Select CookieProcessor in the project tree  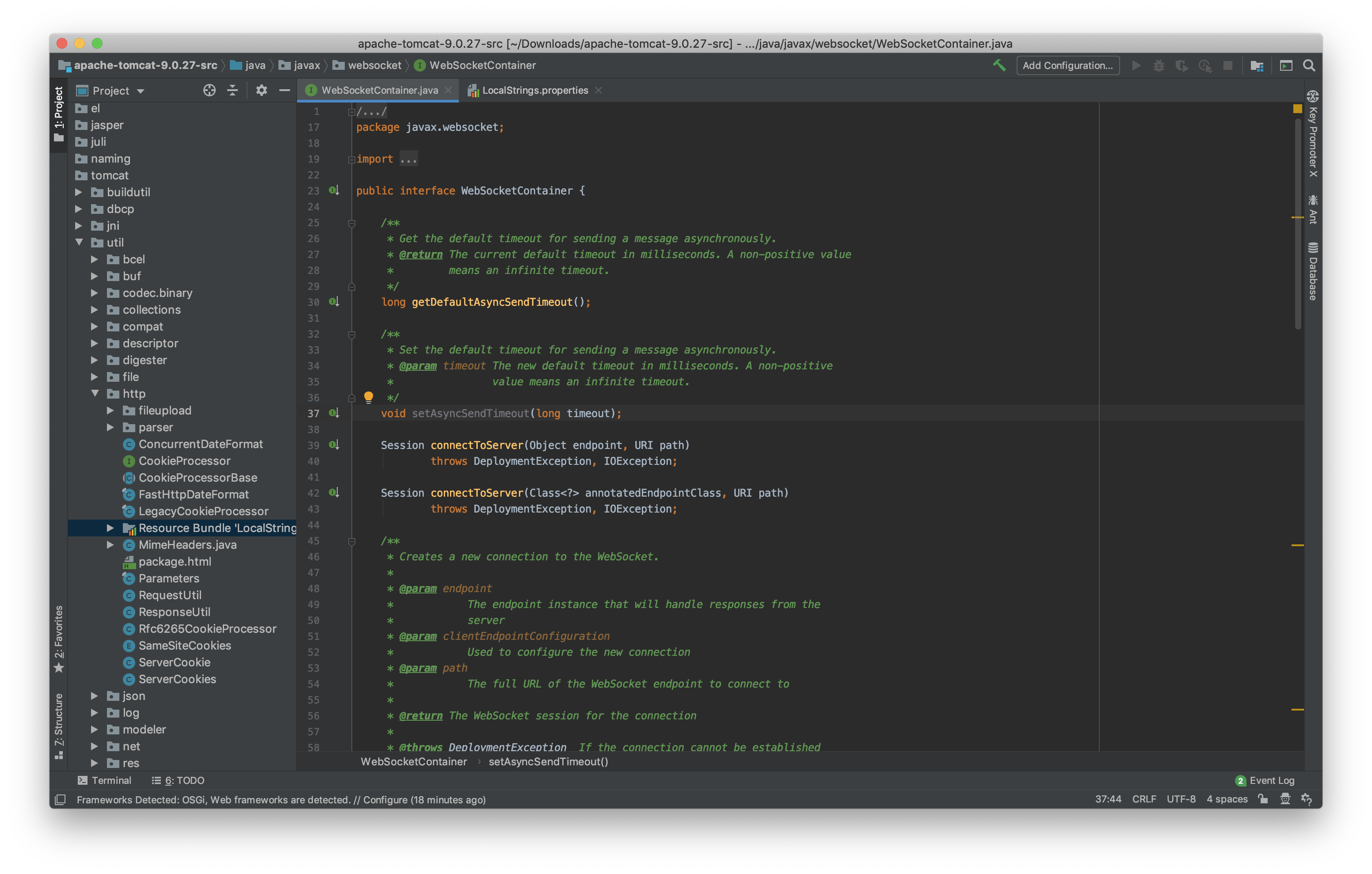184,460
